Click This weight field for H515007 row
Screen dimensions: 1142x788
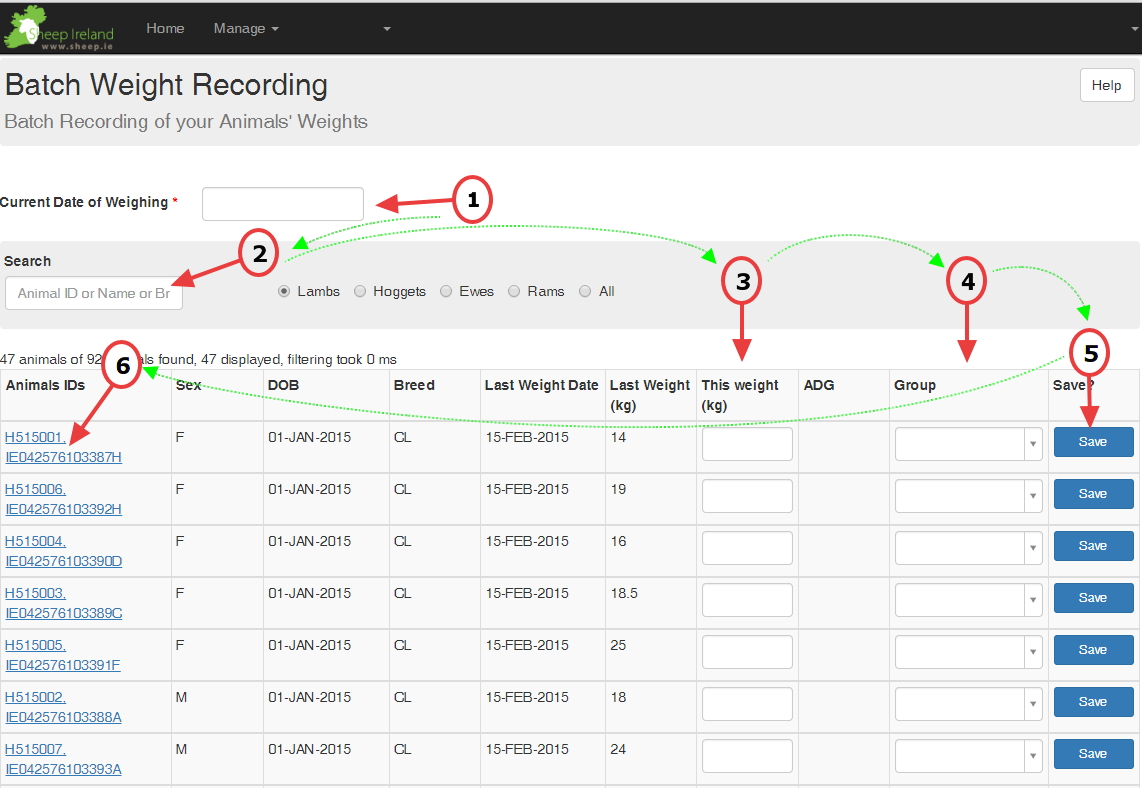coord(747,756)
